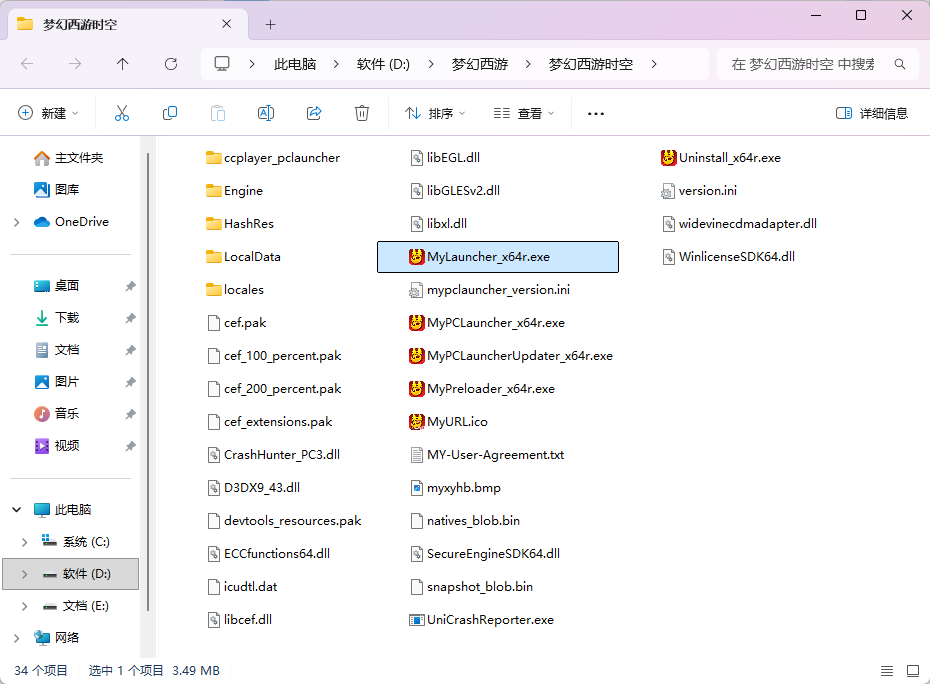Click the Paste clipboard icon
This screenshot has height=684, width=930.
point(218,113)
